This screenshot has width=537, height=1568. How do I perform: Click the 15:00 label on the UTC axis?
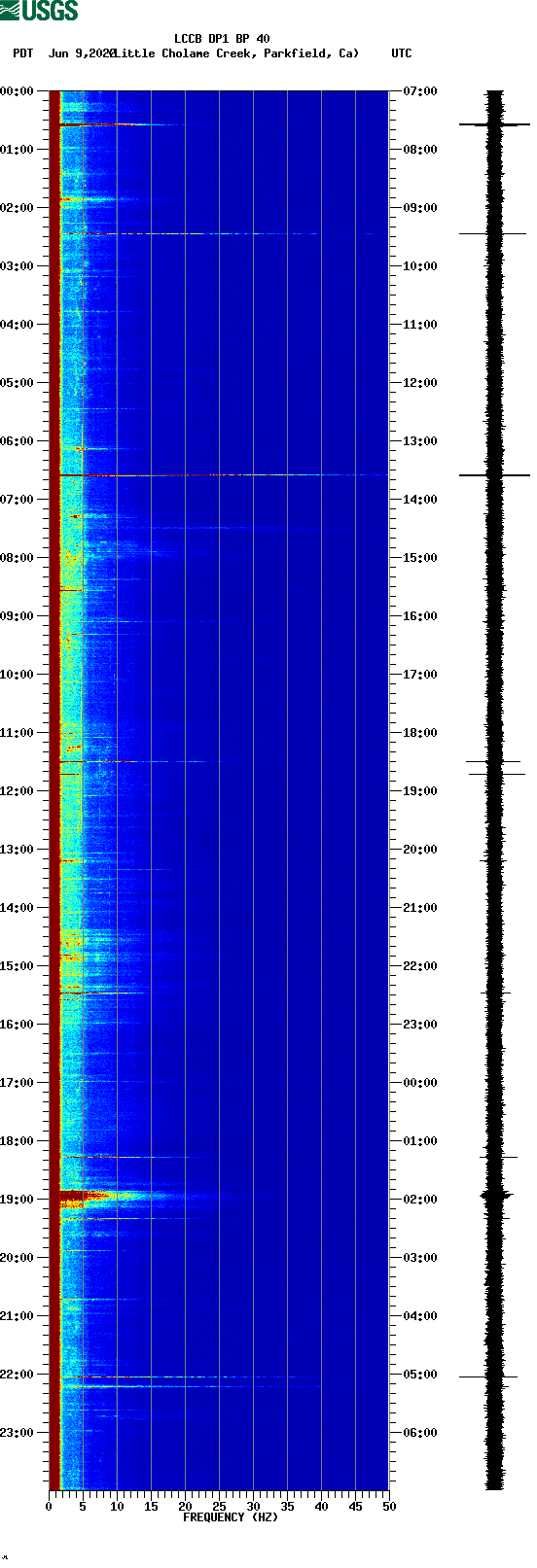tap(420, 558)
